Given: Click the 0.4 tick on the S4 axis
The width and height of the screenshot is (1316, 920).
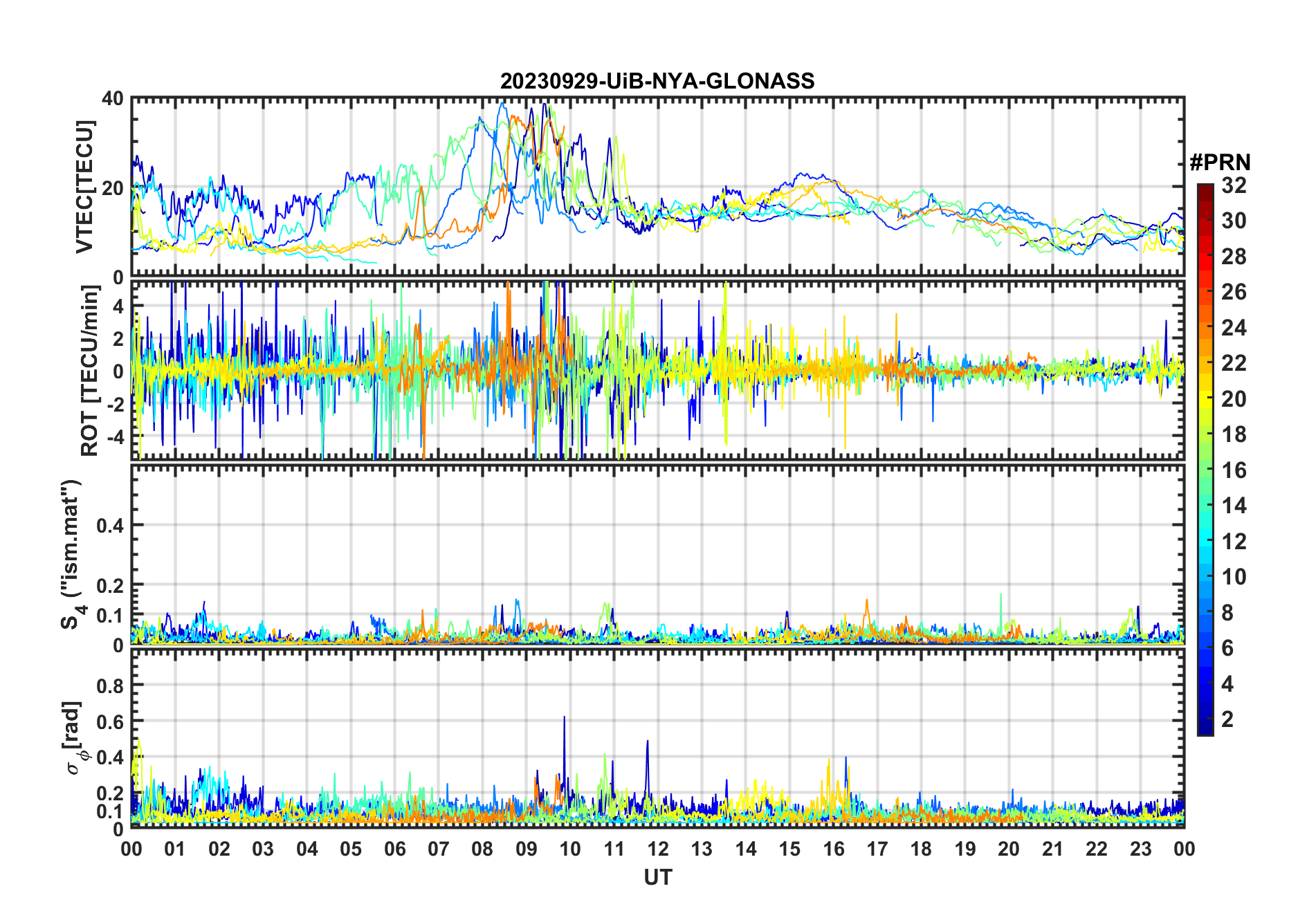Looking at the screenshot, I should tap(110, 526).
